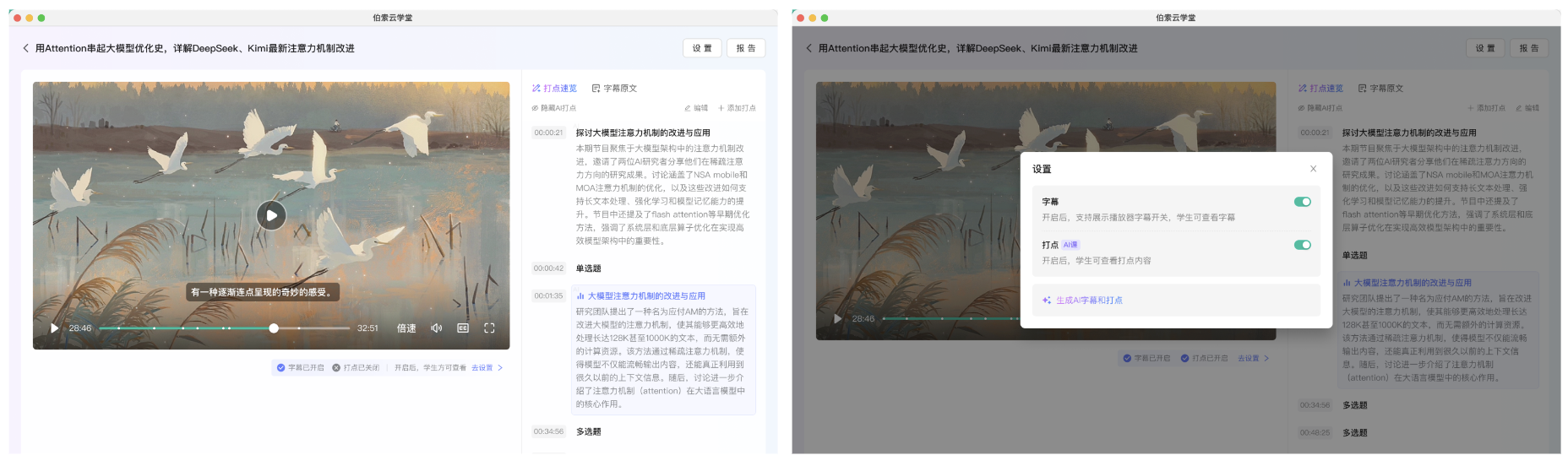Image resolution: width=1568 pixels, height=466 pixels.
Task: Click the subtitle caption overlay on left video
Action: coord(264,292)
